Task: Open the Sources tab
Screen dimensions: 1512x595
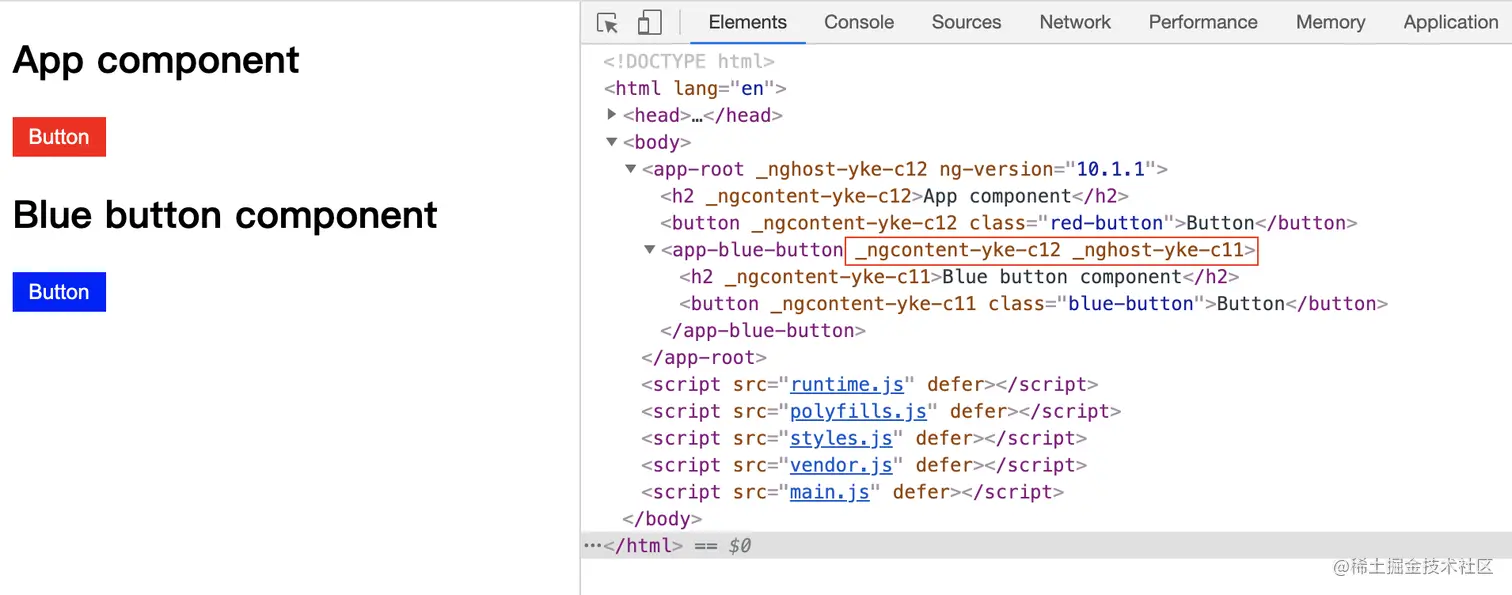Action: click(966, 22)
